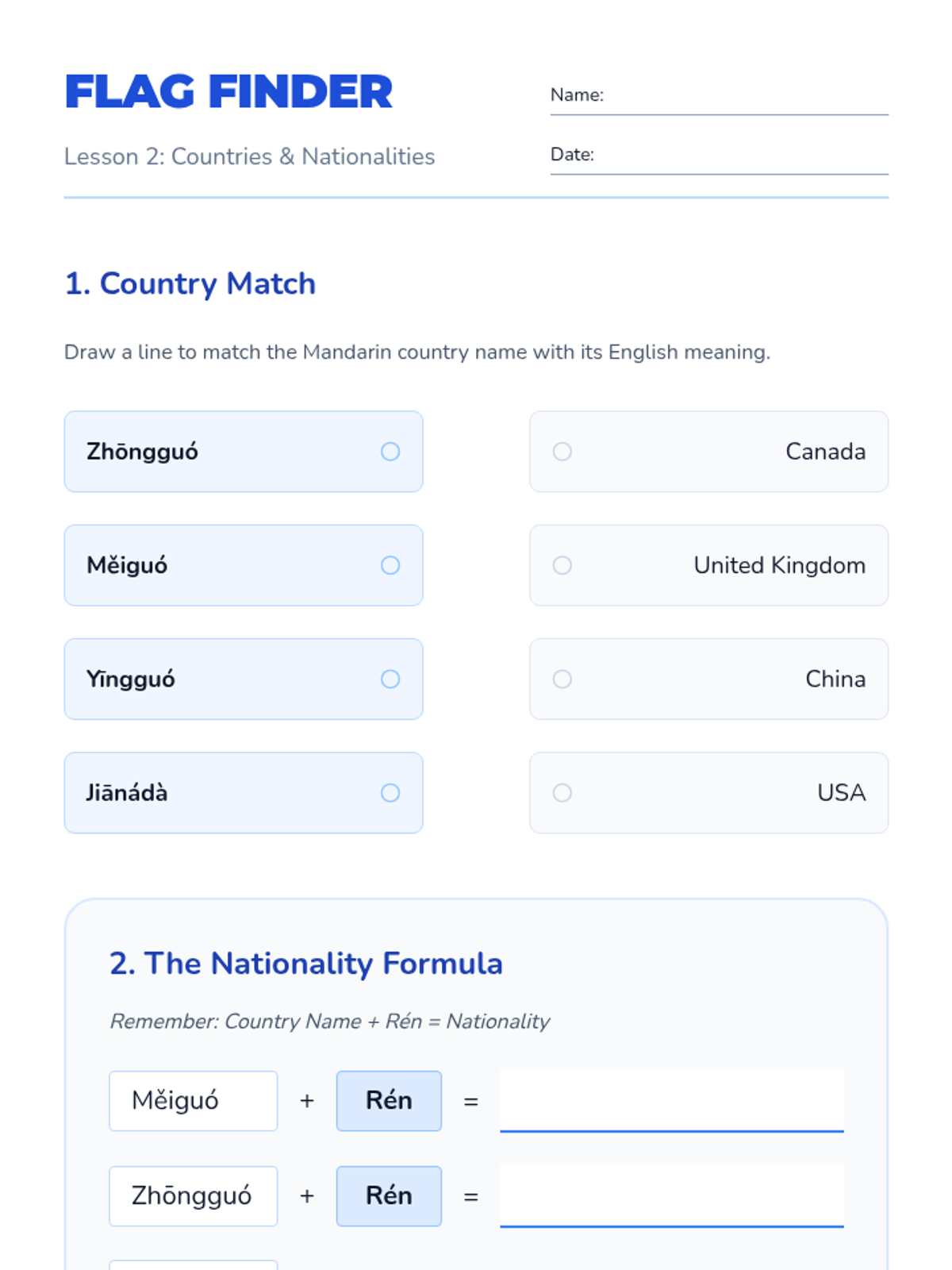Click the answer blank for Zhōngguó + Rén
The width and height of the screenshot is (952, 1270).
pyautogui.click(x=671, y=1197)
